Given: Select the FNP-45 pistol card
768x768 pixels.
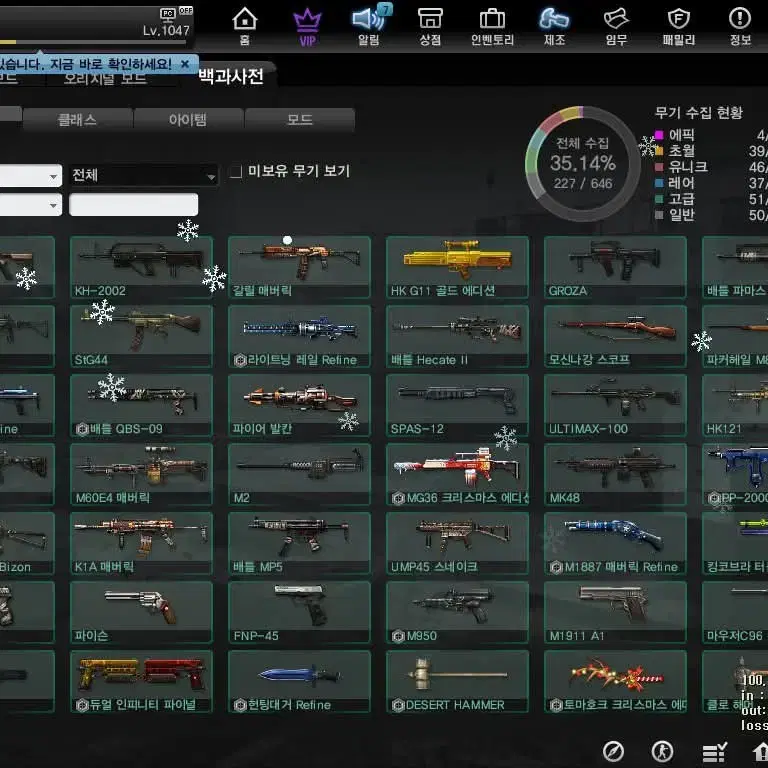Looking at the screenshot, I should click(299, 612).
